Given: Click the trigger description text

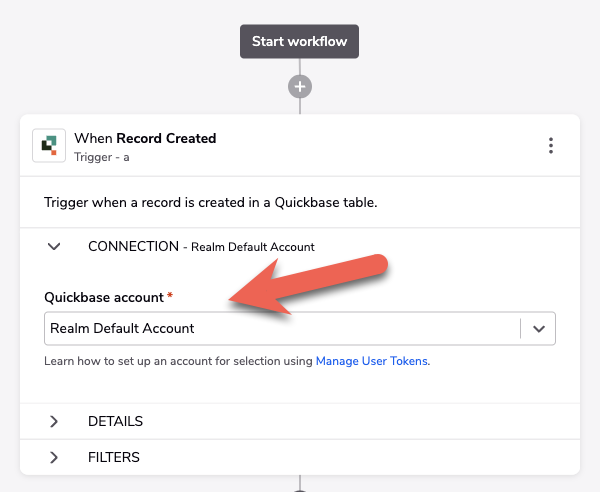Looking at the screenshot, I should coord(211,202).
